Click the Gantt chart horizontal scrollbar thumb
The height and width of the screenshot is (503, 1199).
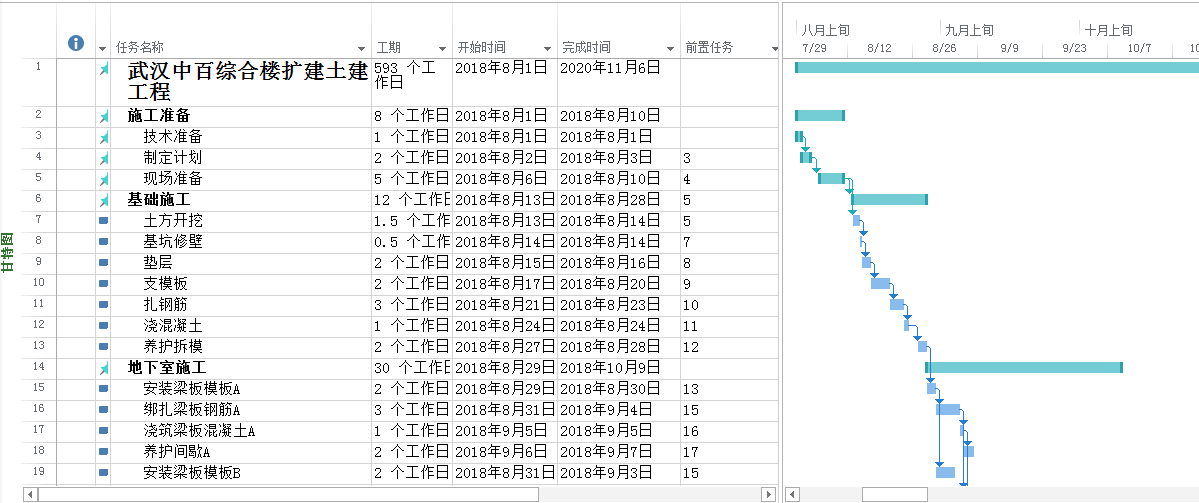(x=894, y=494)
